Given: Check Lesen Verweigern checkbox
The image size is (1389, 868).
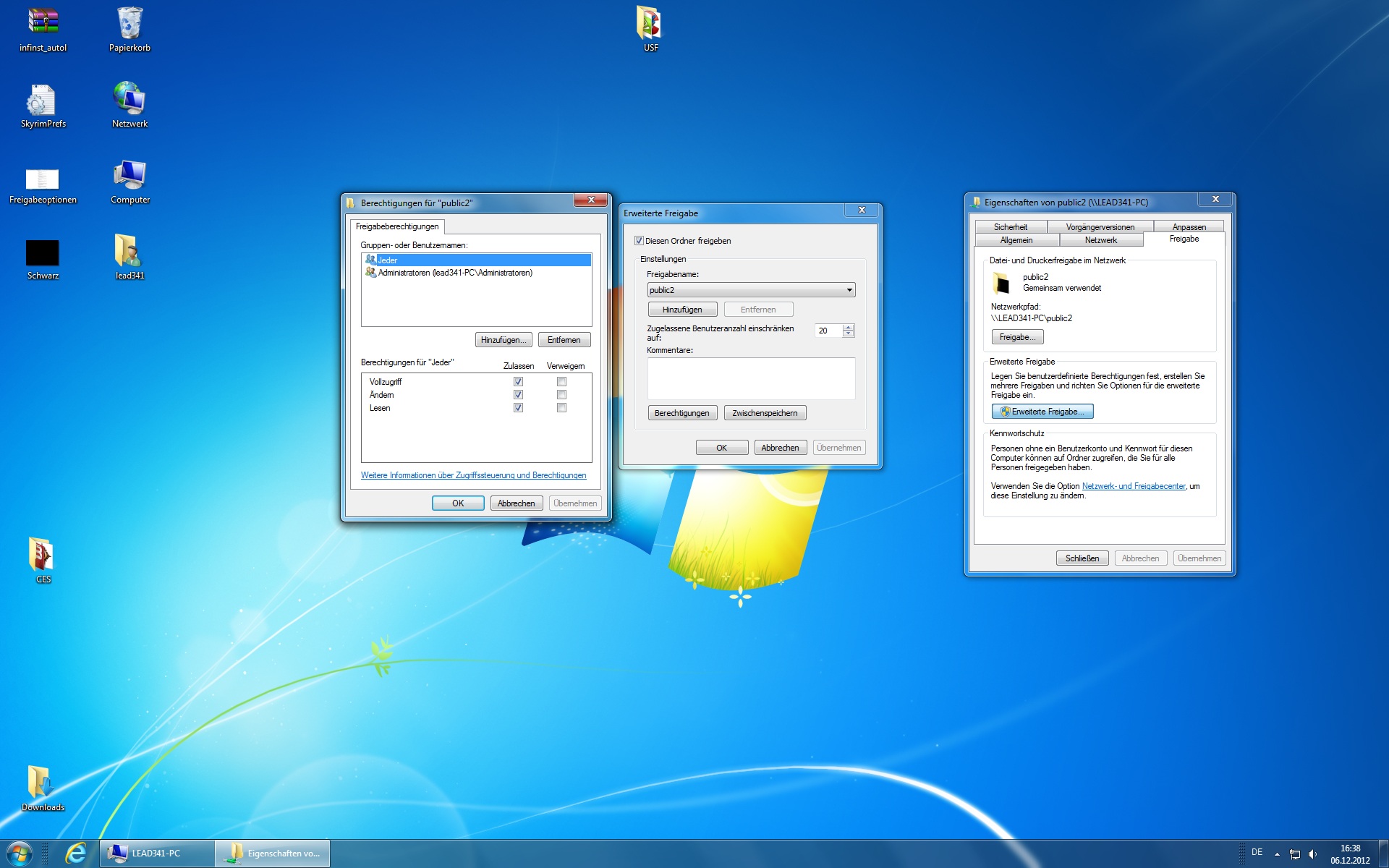Looking at the screenshot, I should coord(561,408).
